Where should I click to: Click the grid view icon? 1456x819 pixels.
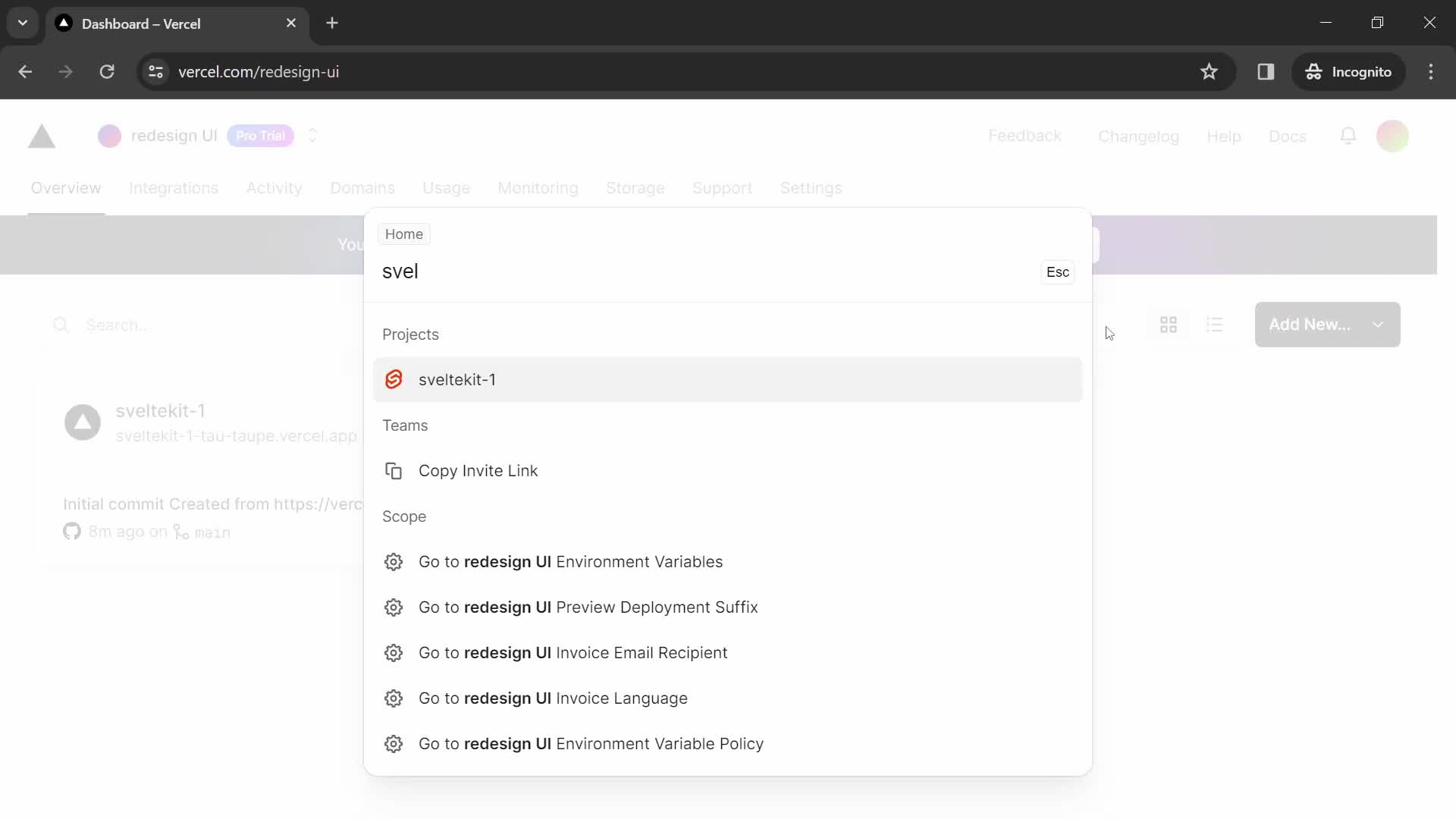coord(1168,324)
